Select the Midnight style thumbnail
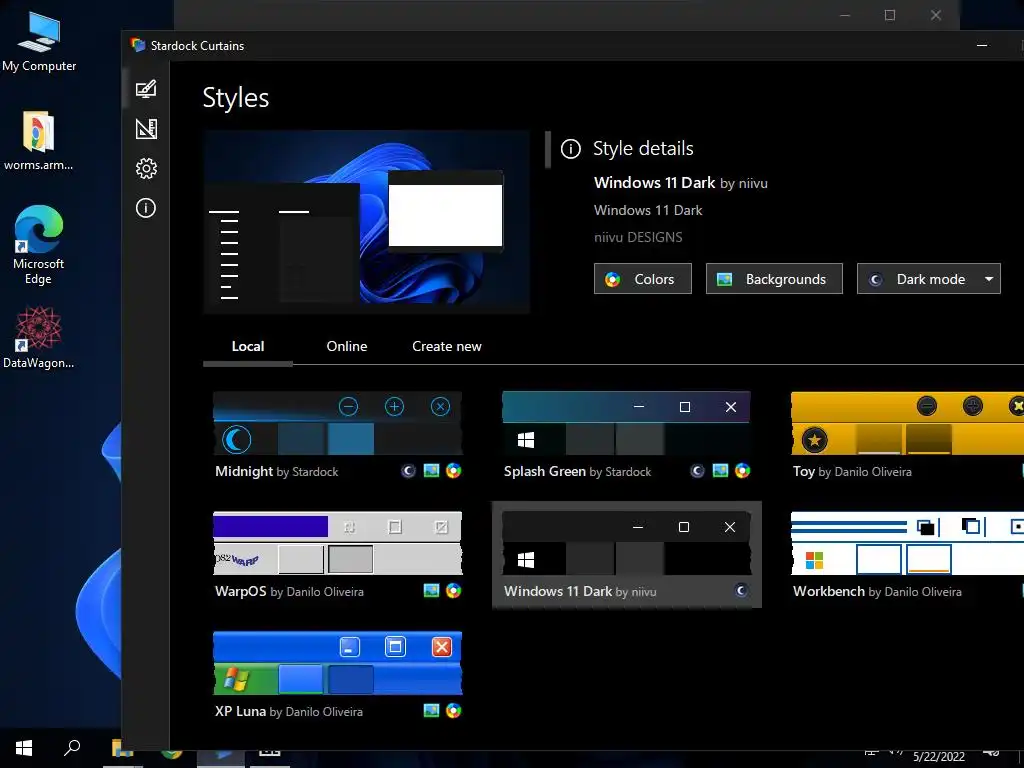Viewport: 1024px width, 768px height. [x=338, y=423]
